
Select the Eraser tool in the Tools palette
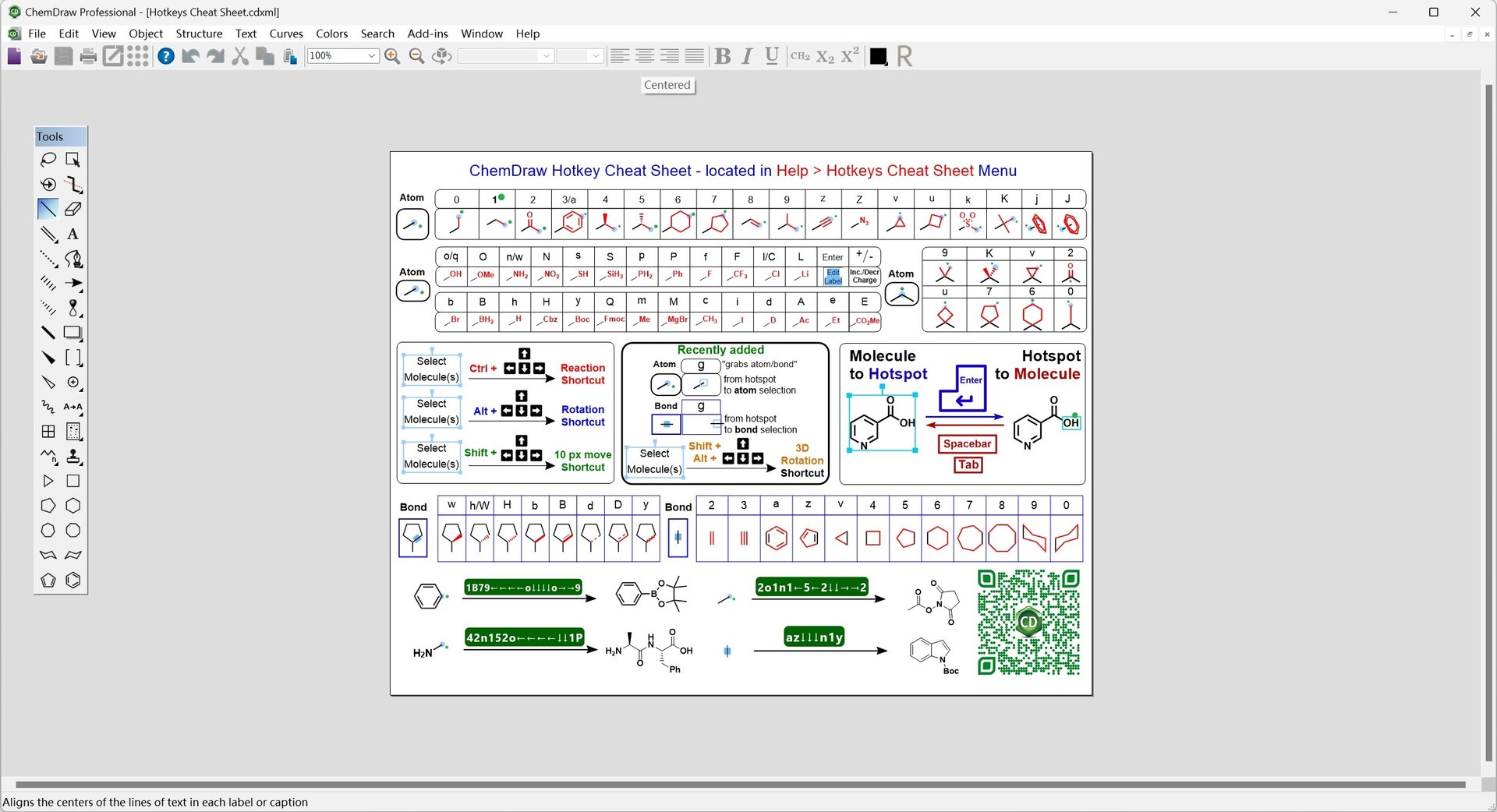[x=73, y=209]
